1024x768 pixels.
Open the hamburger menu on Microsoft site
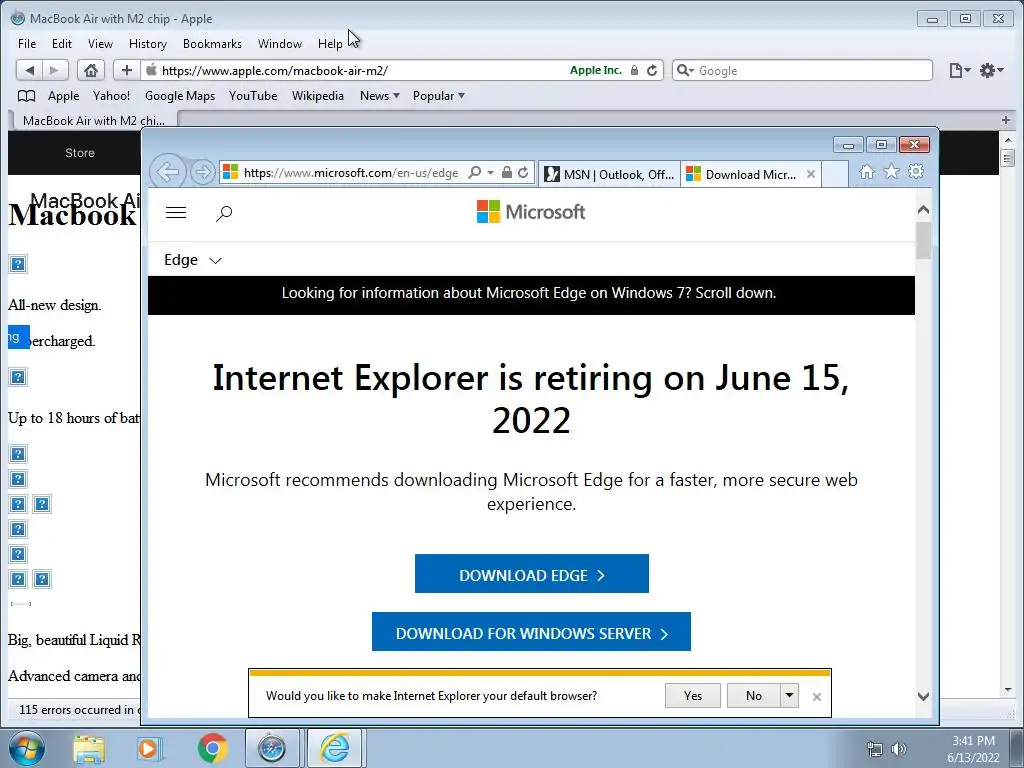coord(176,213)
